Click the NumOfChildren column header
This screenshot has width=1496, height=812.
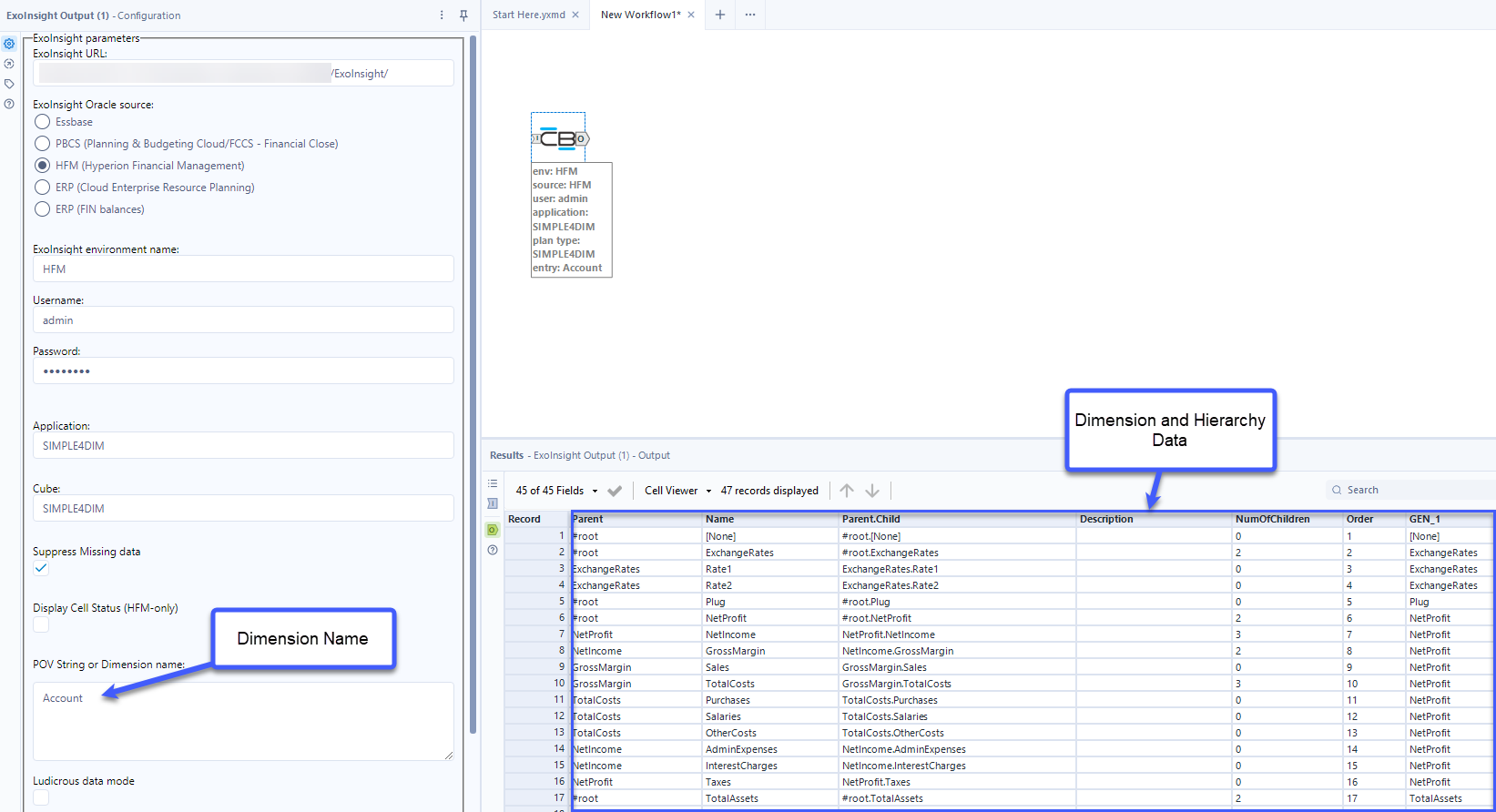click(1287, 519)
